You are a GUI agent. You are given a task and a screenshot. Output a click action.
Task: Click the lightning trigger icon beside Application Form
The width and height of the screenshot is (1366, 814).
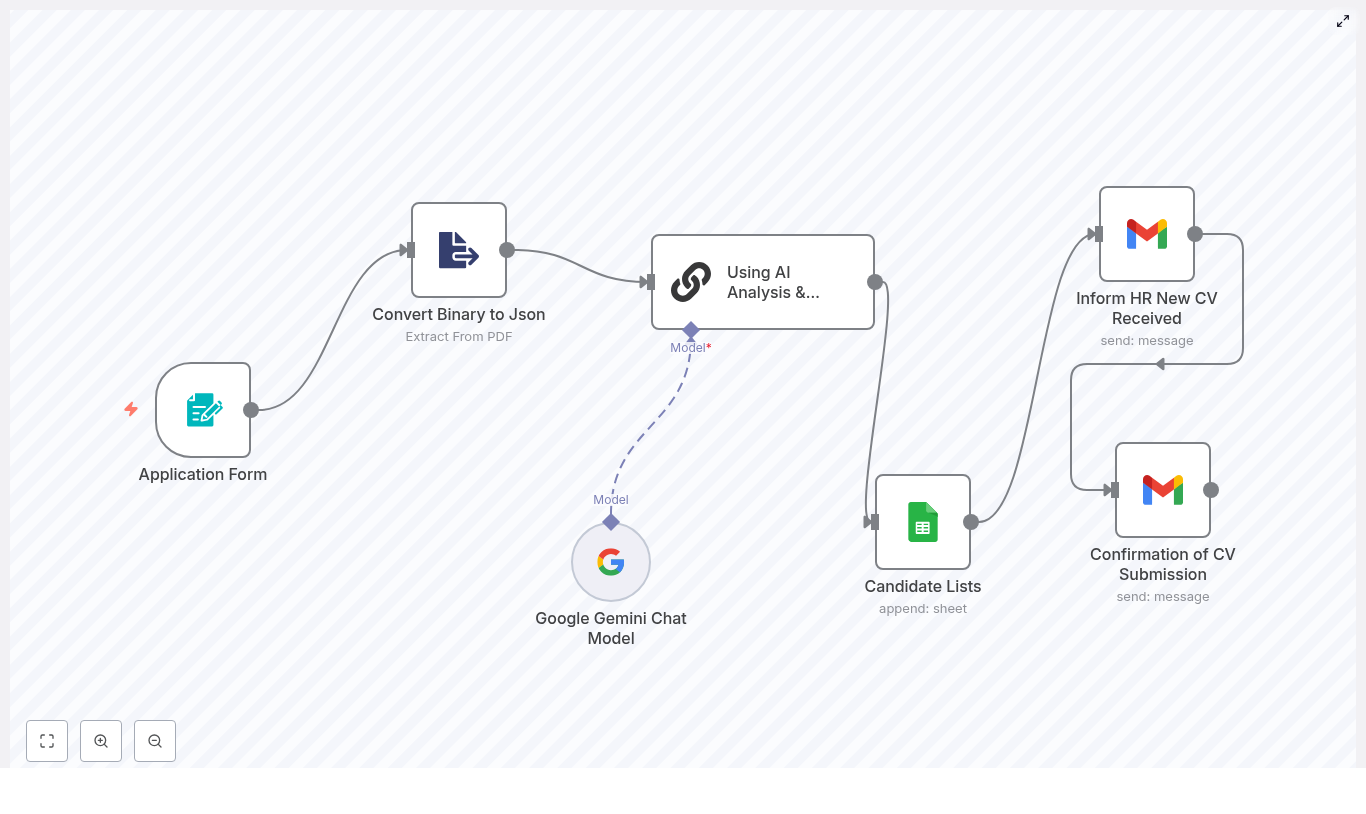(x=131, y=409)
